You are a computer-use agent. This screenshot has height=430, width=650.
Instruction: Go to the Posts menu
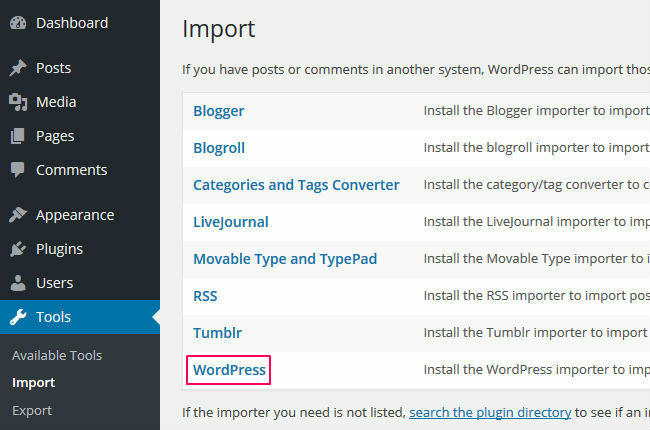53,68
